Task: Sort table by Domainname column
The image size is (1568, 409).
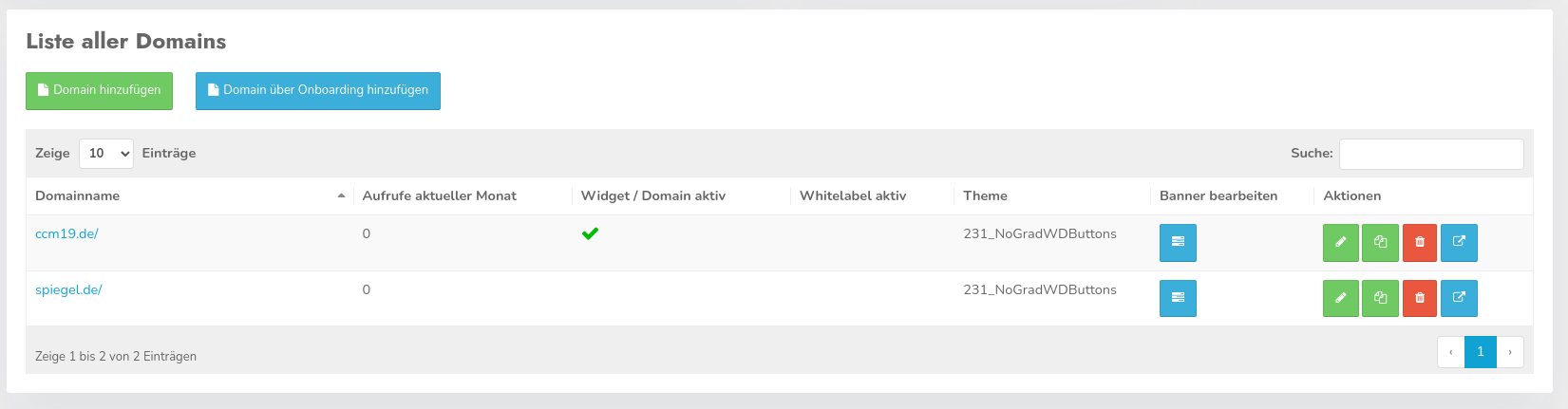Action: 78,195
